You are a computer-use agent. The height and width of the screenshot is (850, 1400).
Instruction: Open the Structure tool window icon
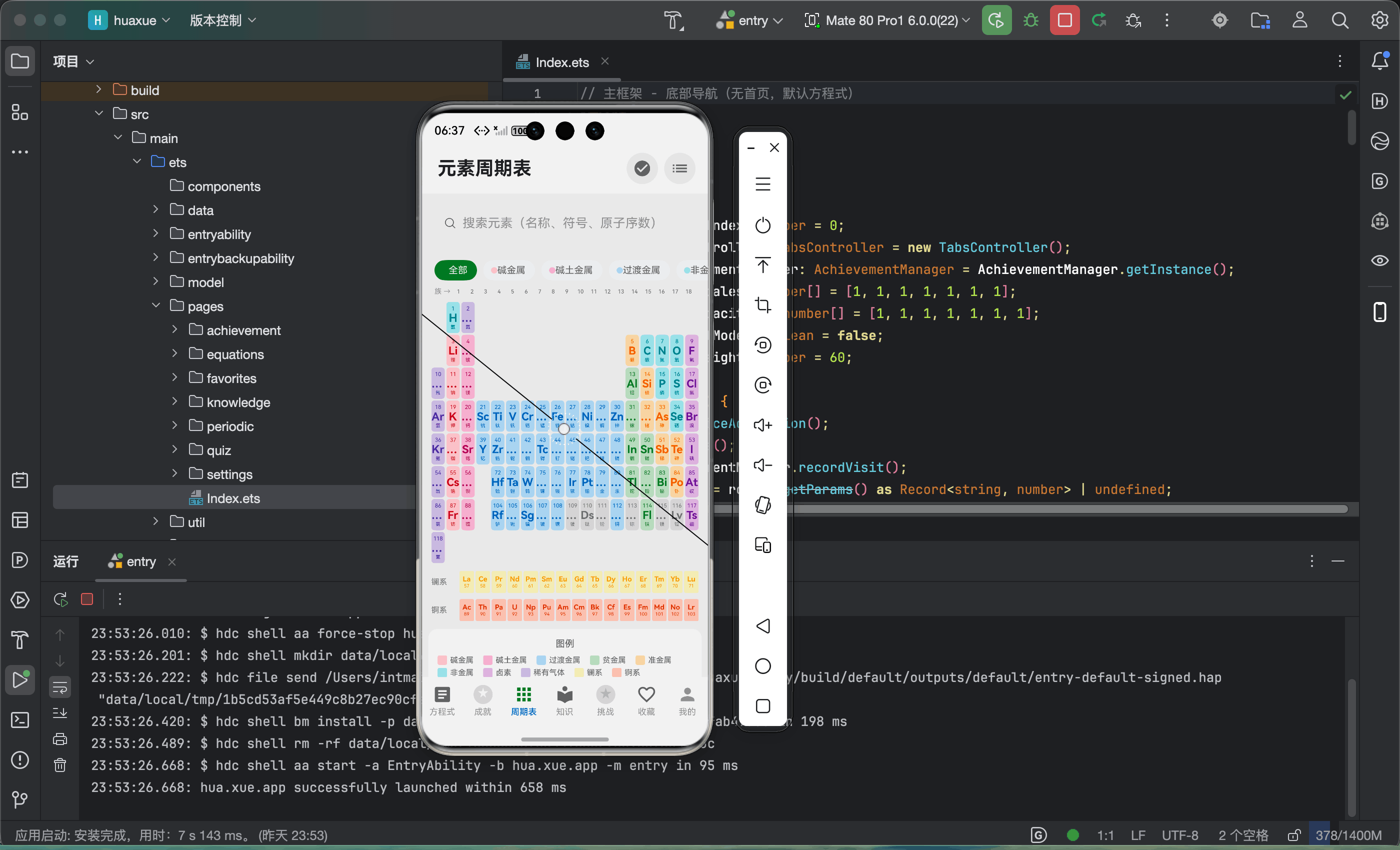tap(20, 112)
